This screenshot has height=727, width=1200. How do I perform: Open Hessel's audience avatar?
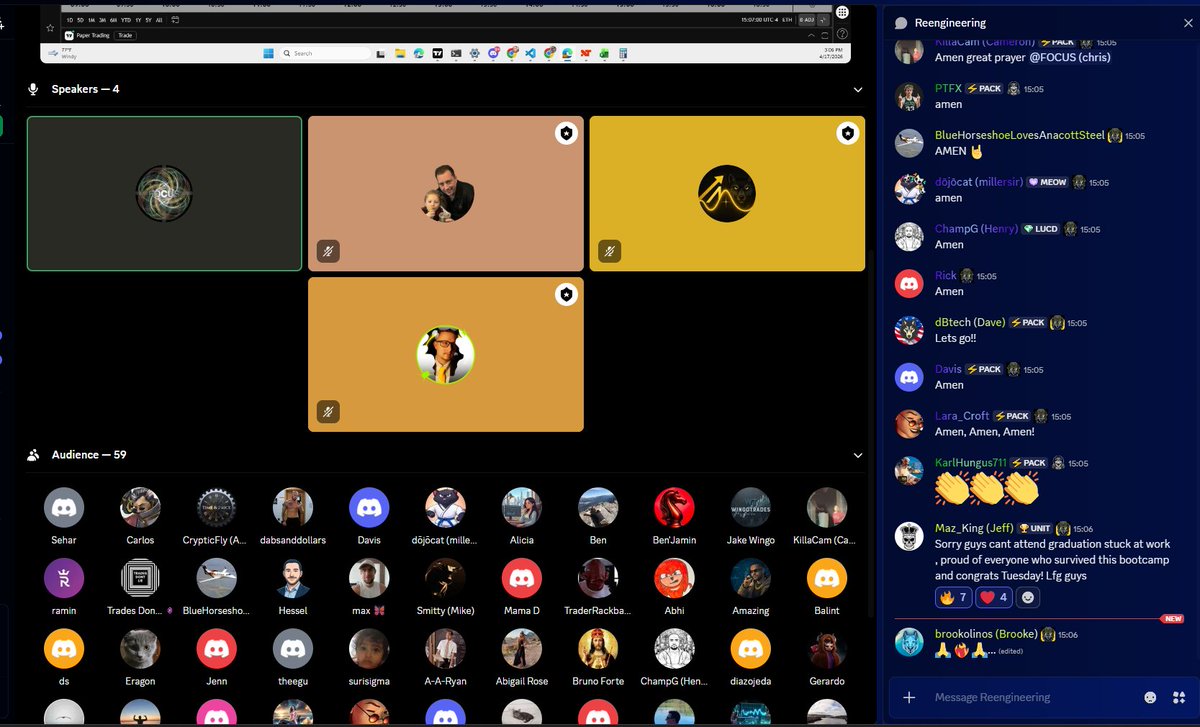click(x=293, y=578)
